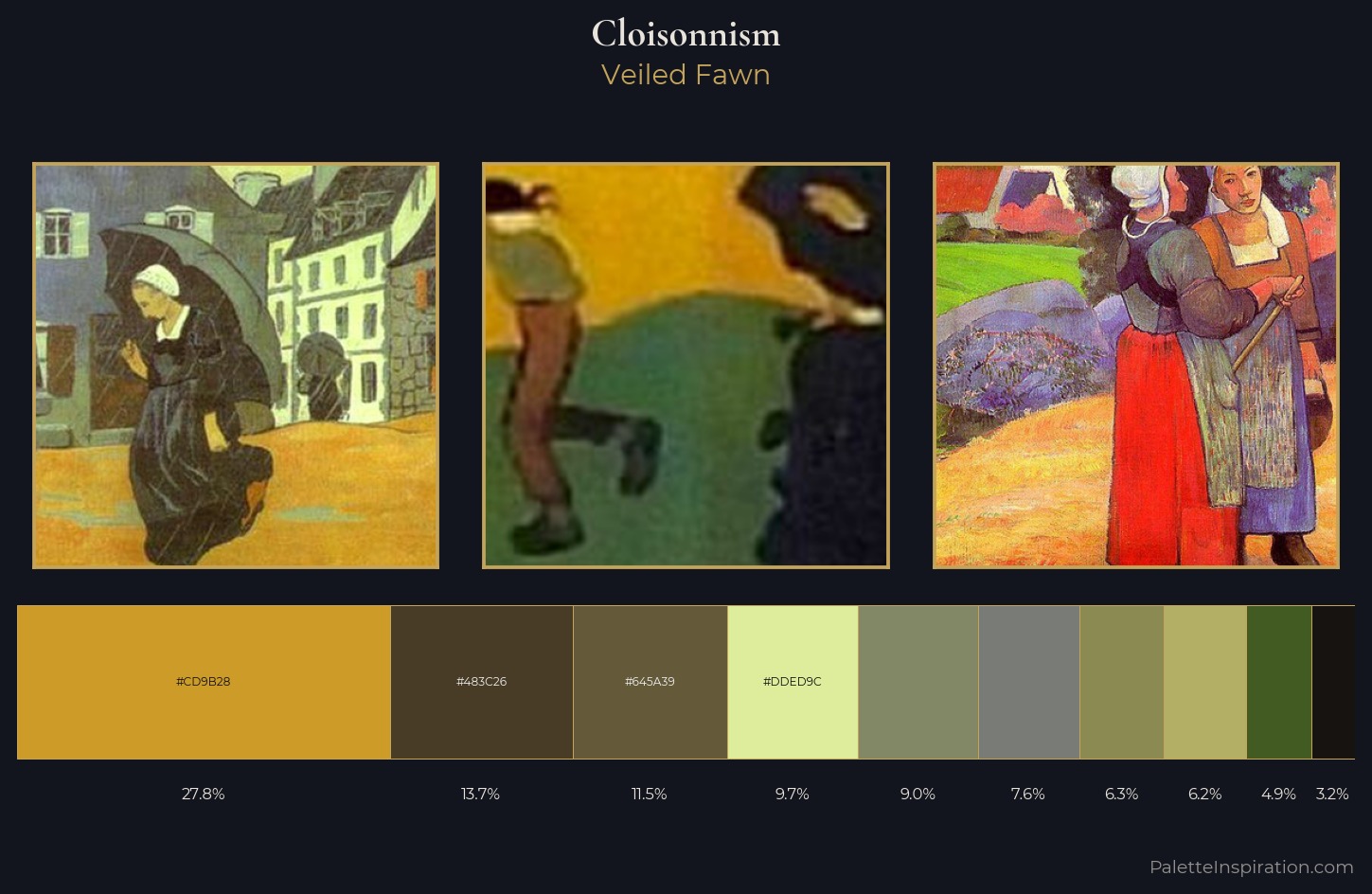1372x894 pixels.
Task: Click the #CD9B28 golden color swatch
Action: coord(204,682)
